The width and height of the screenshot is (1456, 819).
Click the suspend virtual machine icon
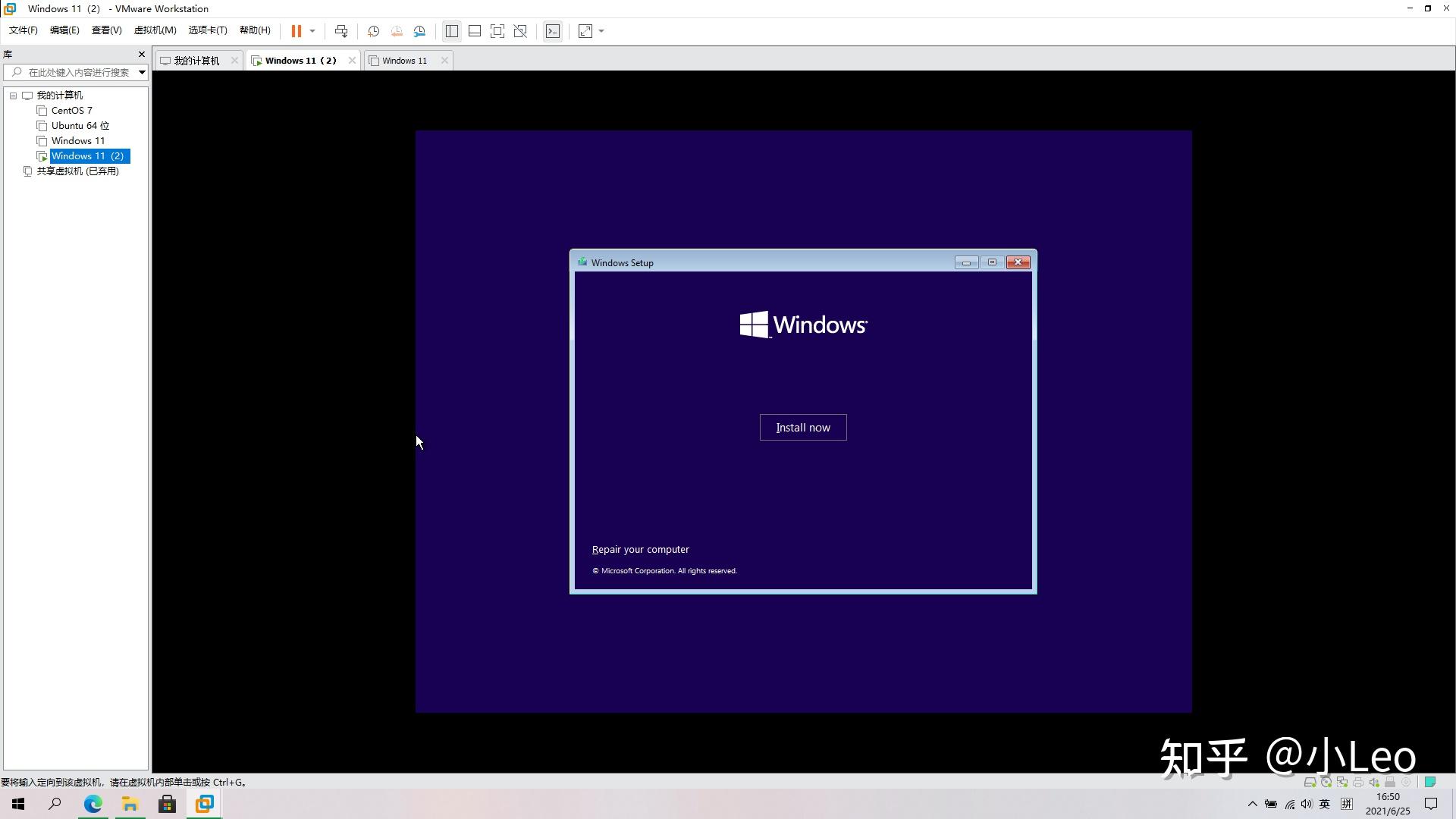click(297, 31)
